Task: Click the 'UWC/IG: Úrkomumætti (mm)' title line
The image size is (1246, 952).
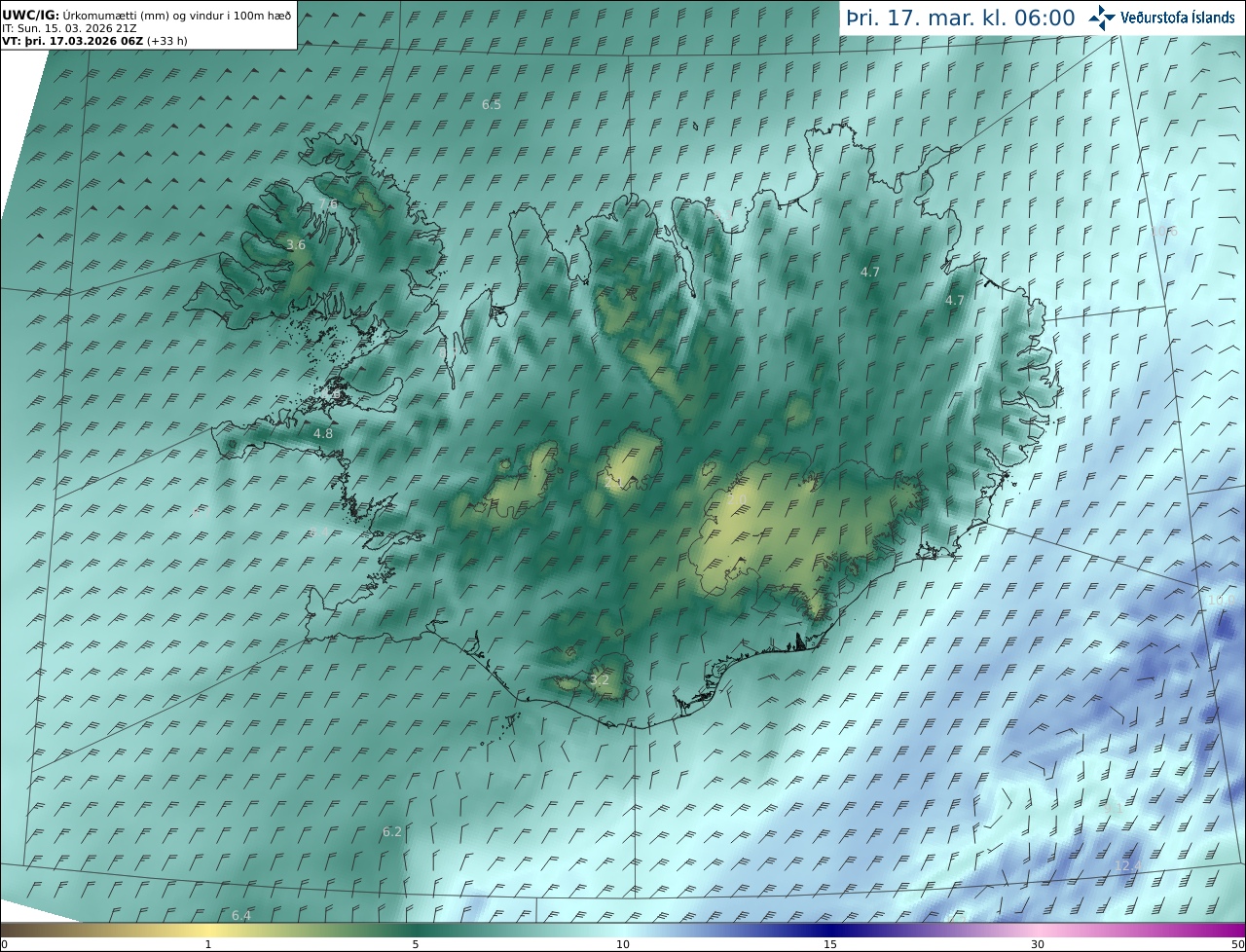Action: (147, 17)
